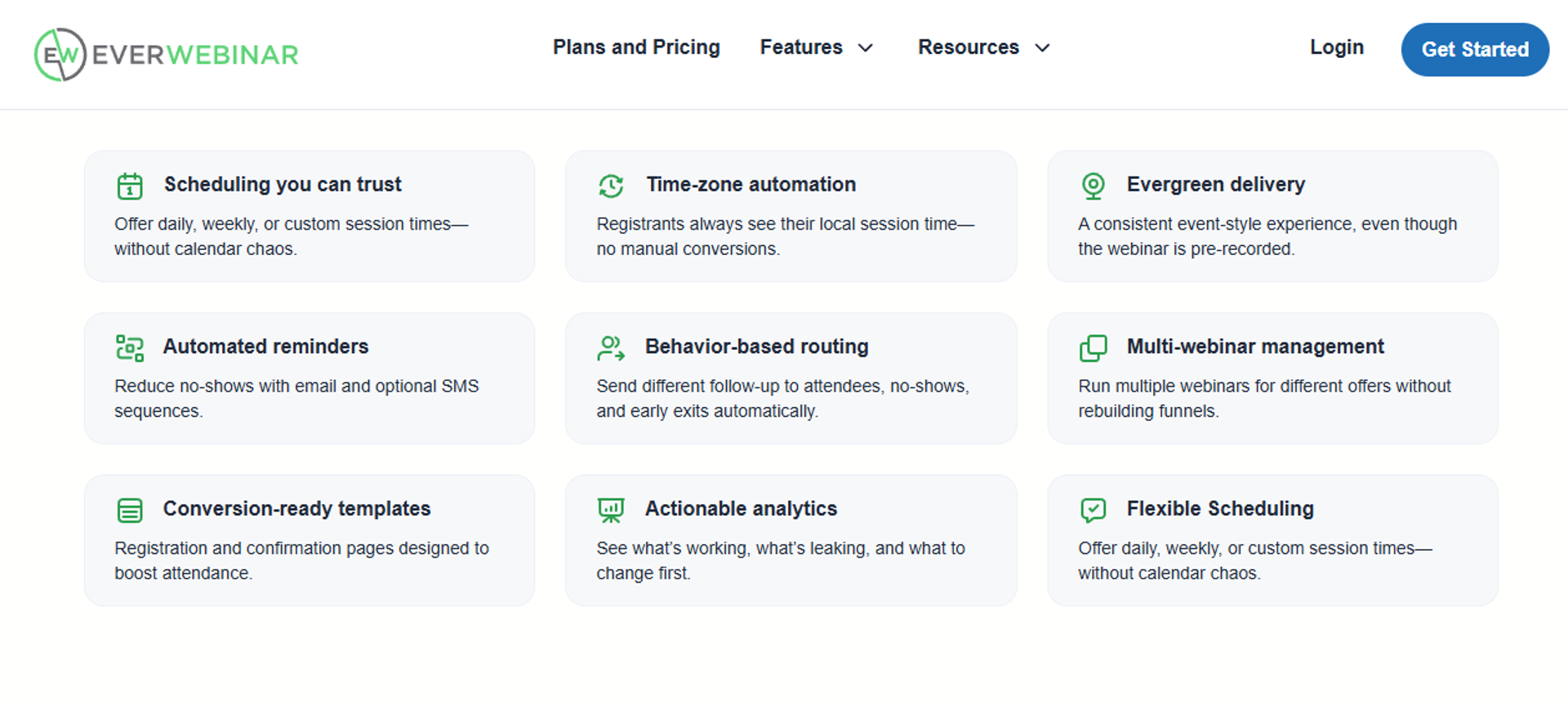The width and height of the screenshot is (1568, 702).
Task: Click the Flexible Scheduling checkmark icon
Action: (1093, 510)
